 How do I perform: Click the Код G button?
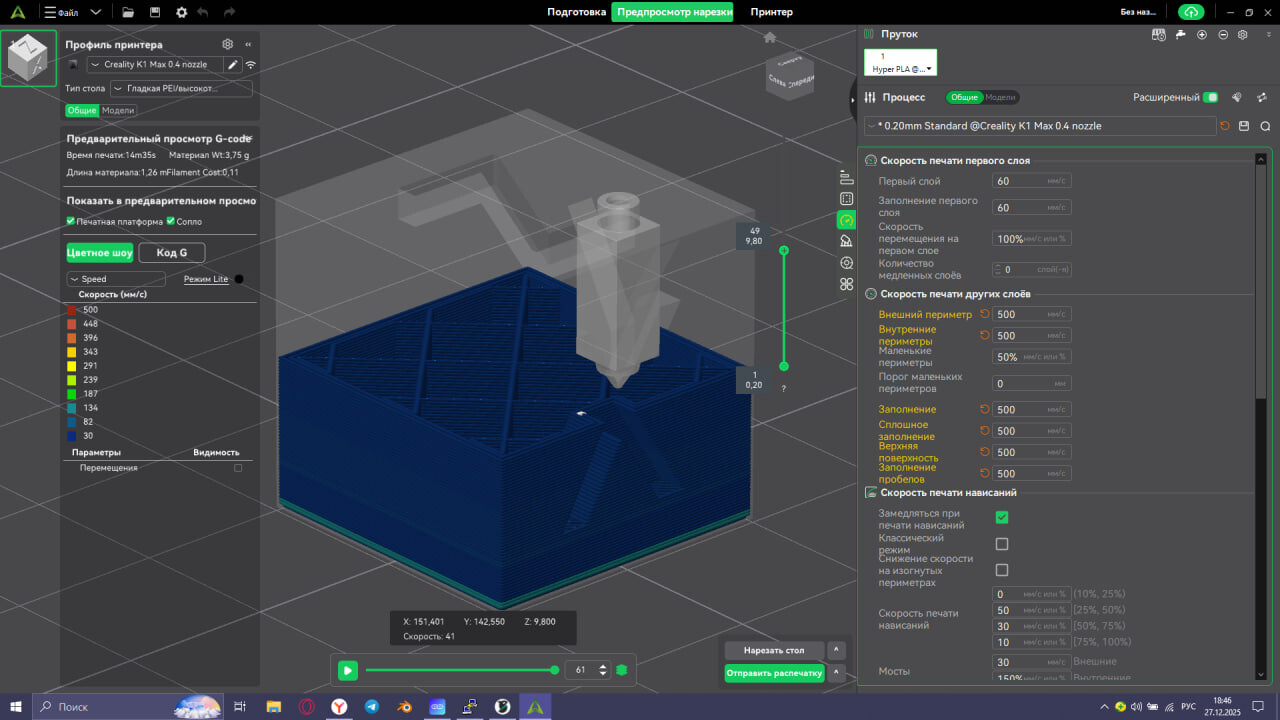click(x=171, y=252)
